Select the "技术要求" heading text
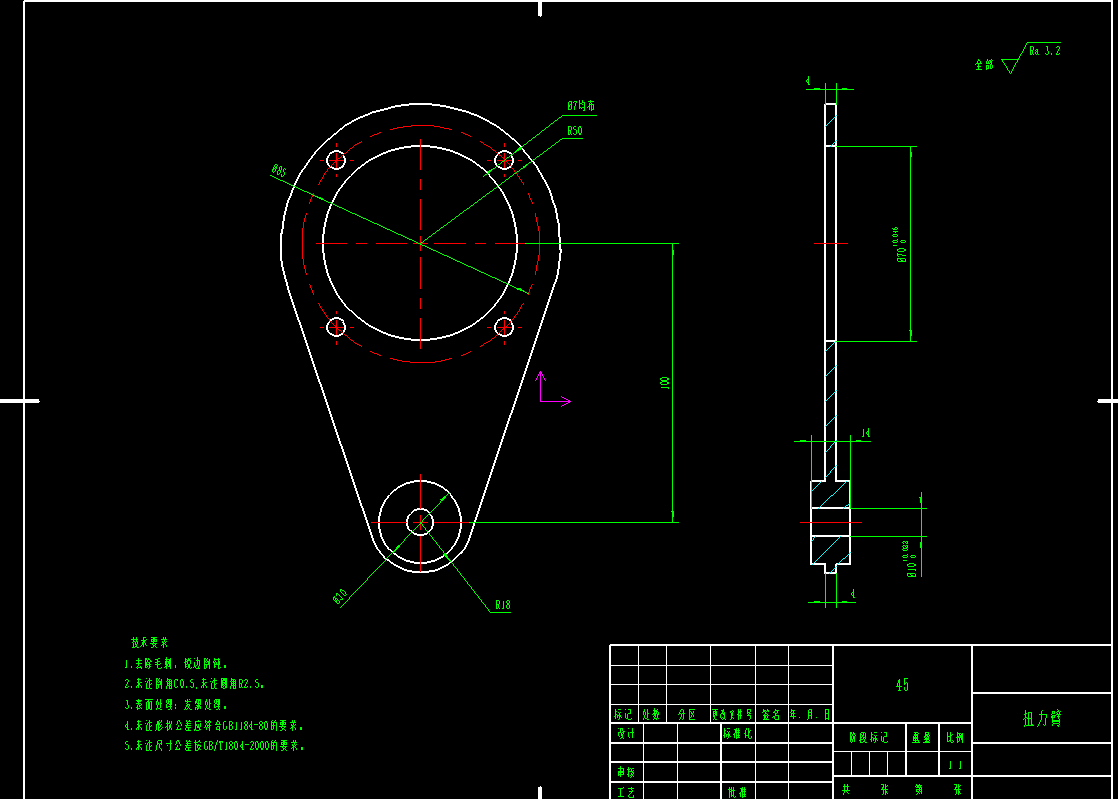 pyautogui.click(x=149, y=642)
